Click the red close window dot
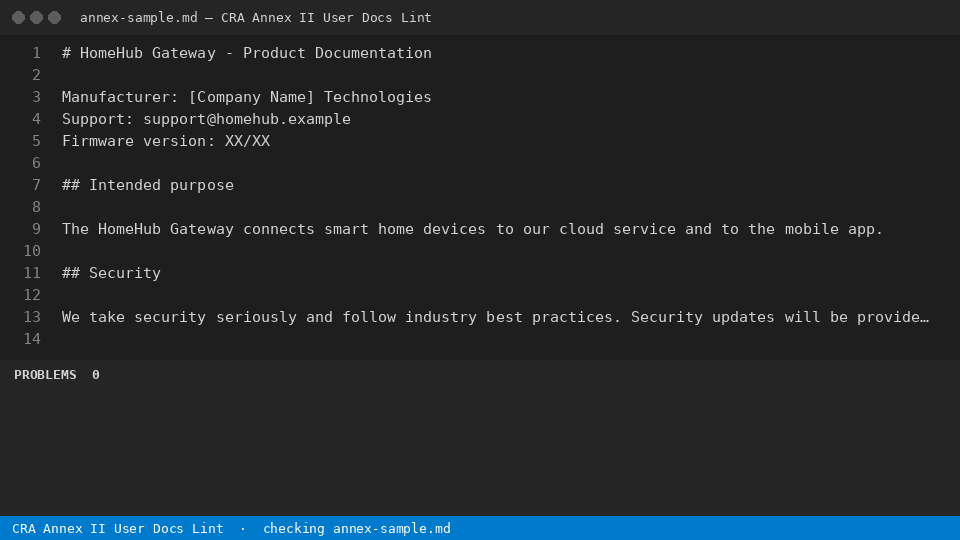This screenshot has width=960, height=540. coord(18,18)
